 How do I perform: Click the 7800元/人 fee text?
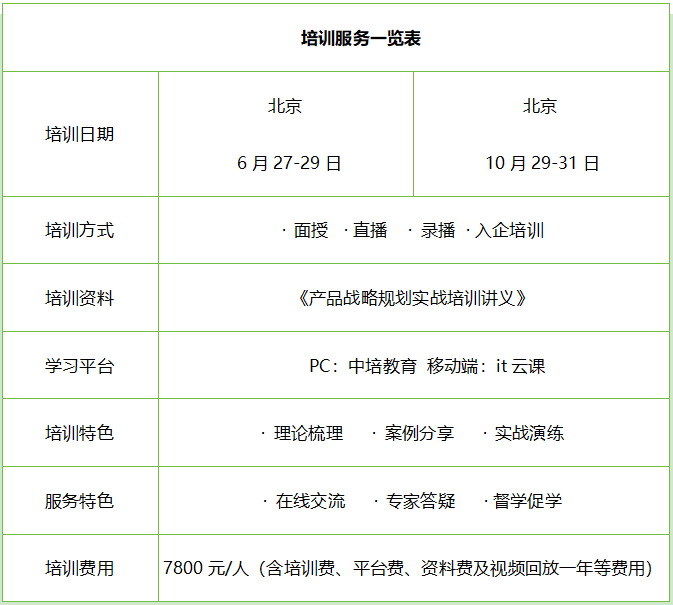point(205,568)
